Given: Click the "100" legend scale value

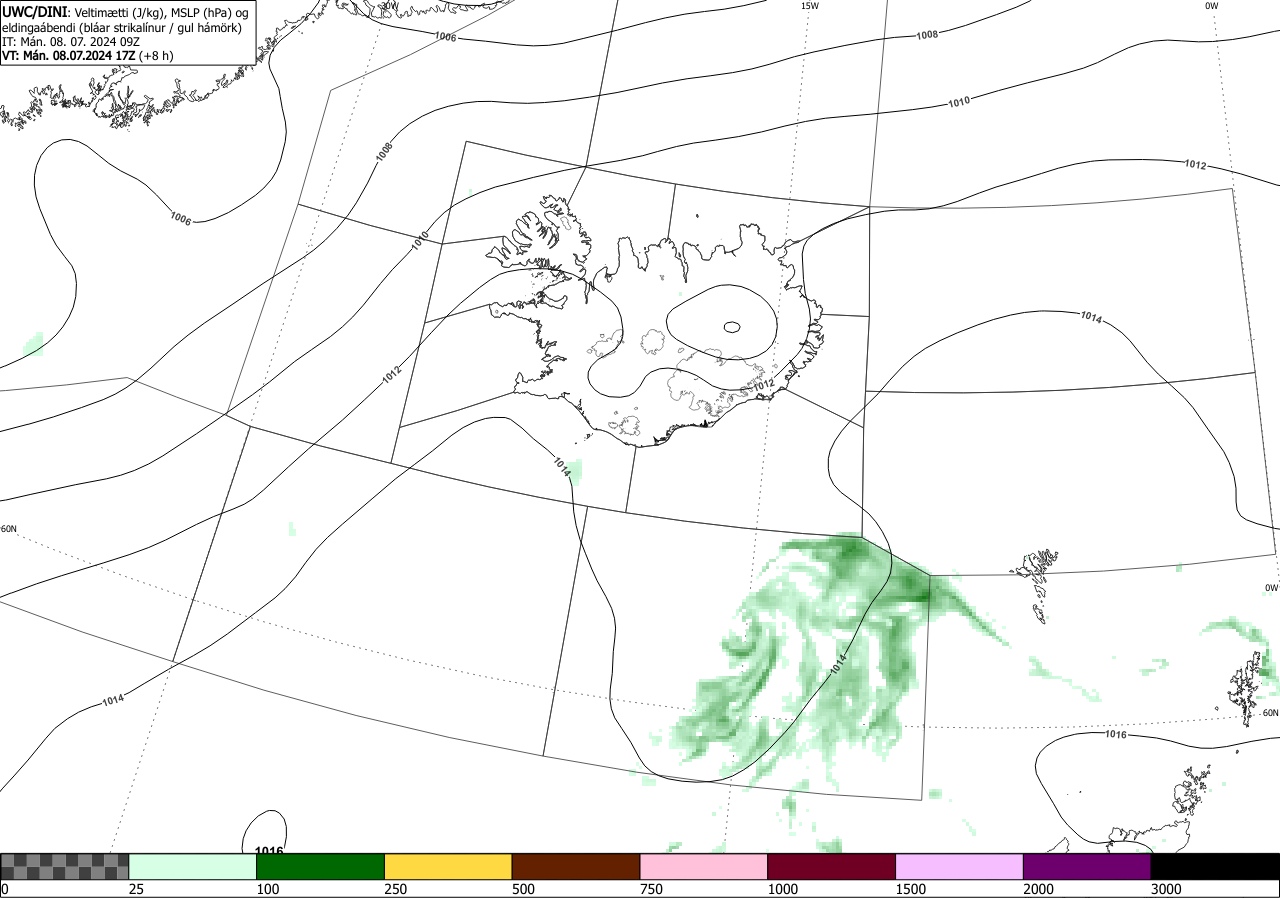Looking at the screenshot, I should (x=268, y=889).
